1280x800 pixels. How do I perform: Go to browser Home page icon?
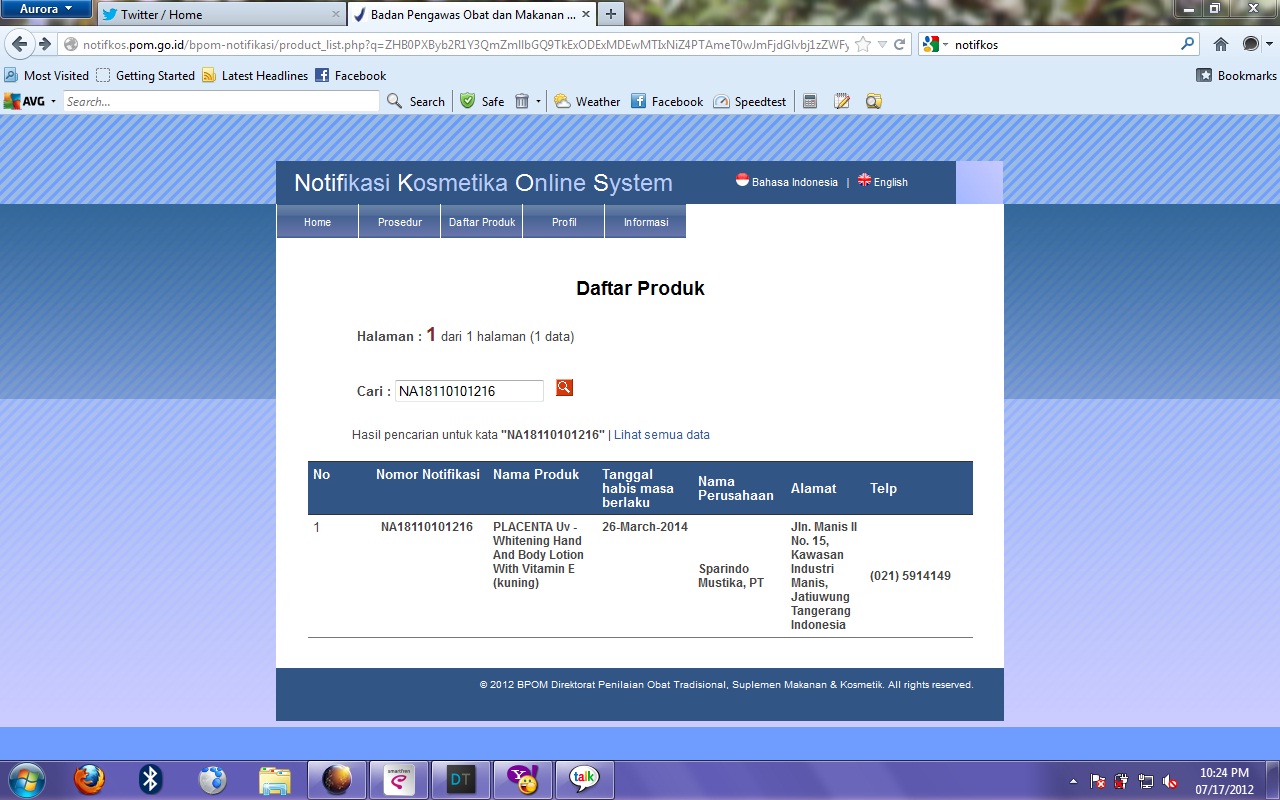(x=1221, y=44)
